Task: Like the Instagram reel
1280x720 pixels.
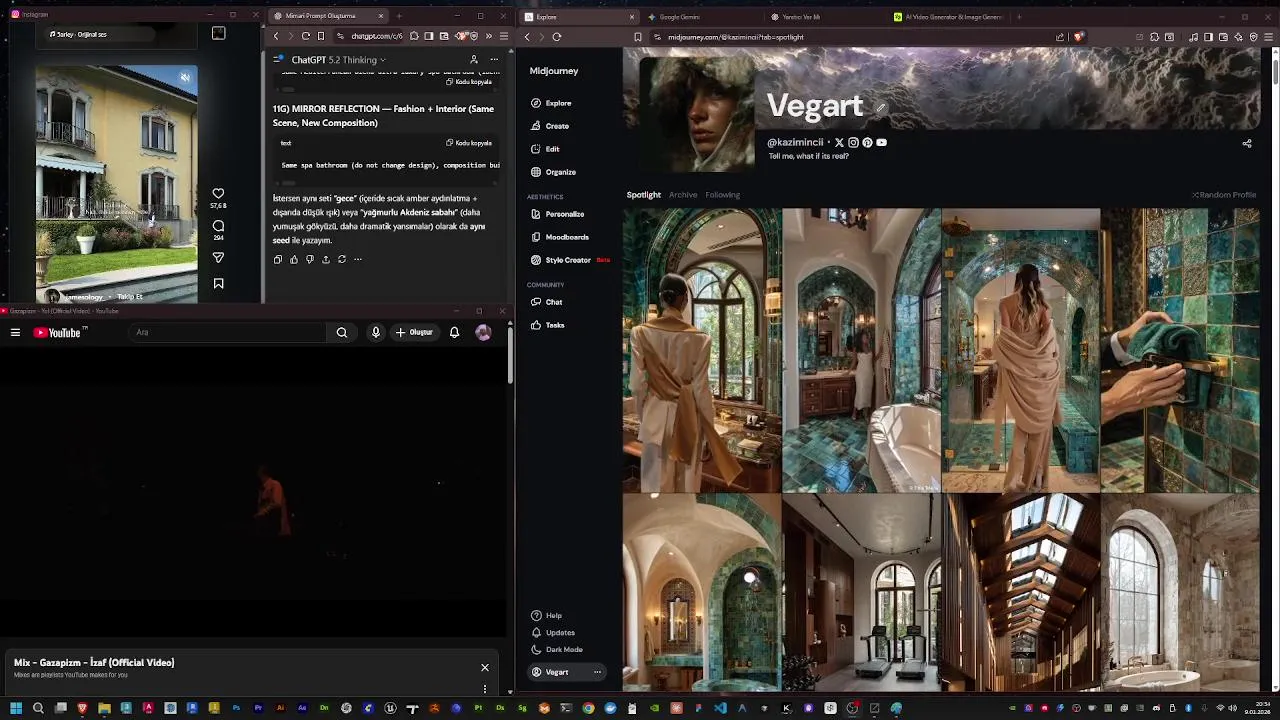Action: click(x=218, y=193)
